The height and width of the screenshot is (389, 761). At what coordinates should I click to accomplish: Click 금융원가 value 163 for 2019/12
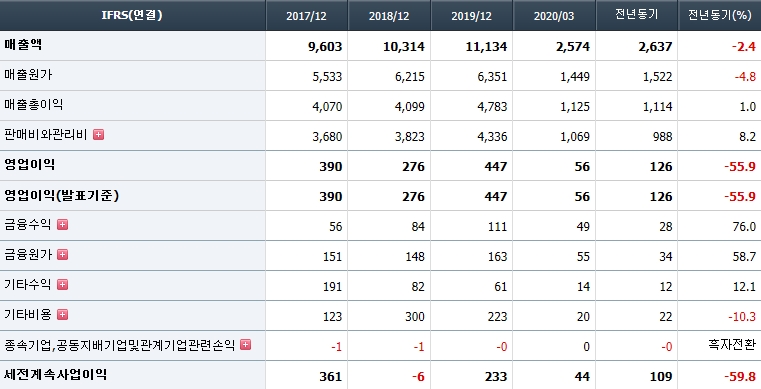(x=497, y=257)
